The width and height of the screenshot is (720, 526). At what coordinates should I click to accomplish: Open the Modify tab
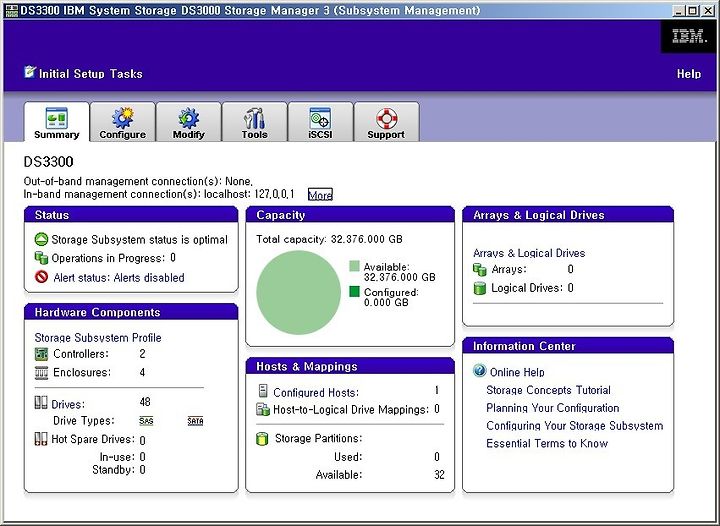(189, 122)
